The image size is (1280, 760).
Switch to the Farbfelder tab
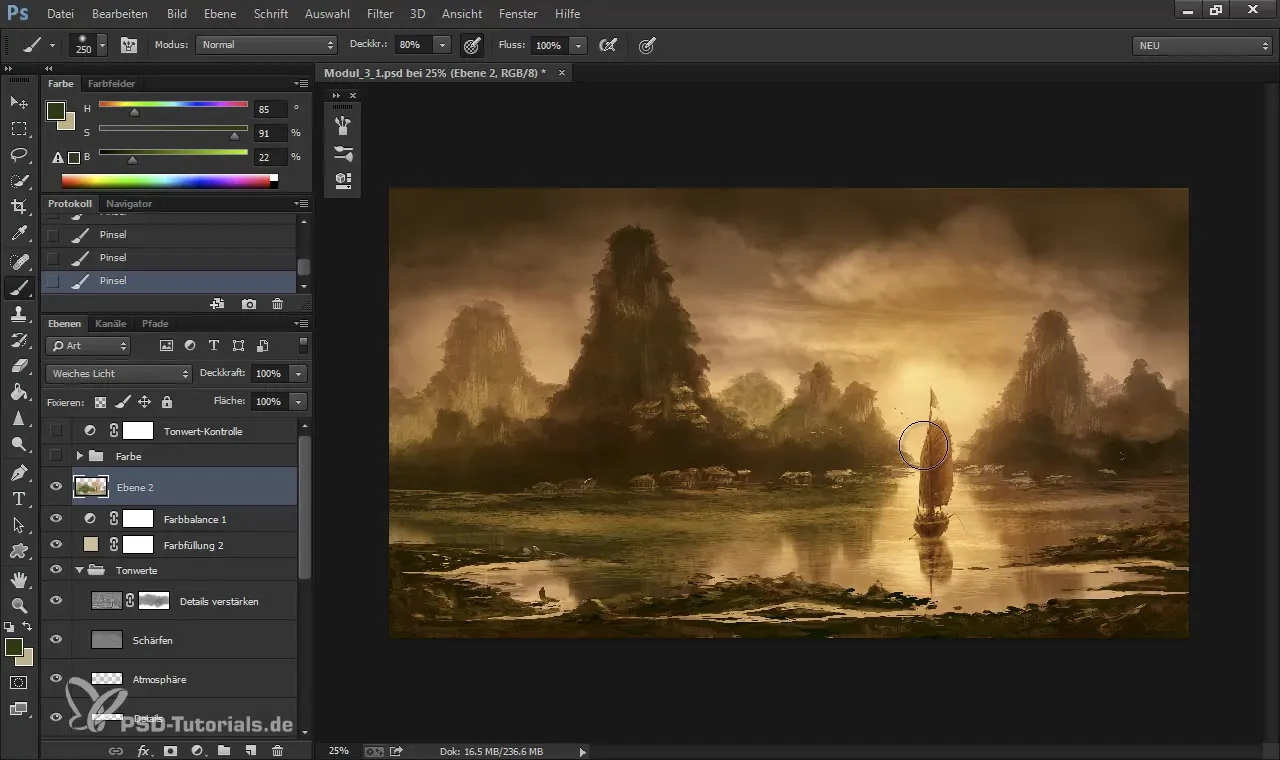111,84
